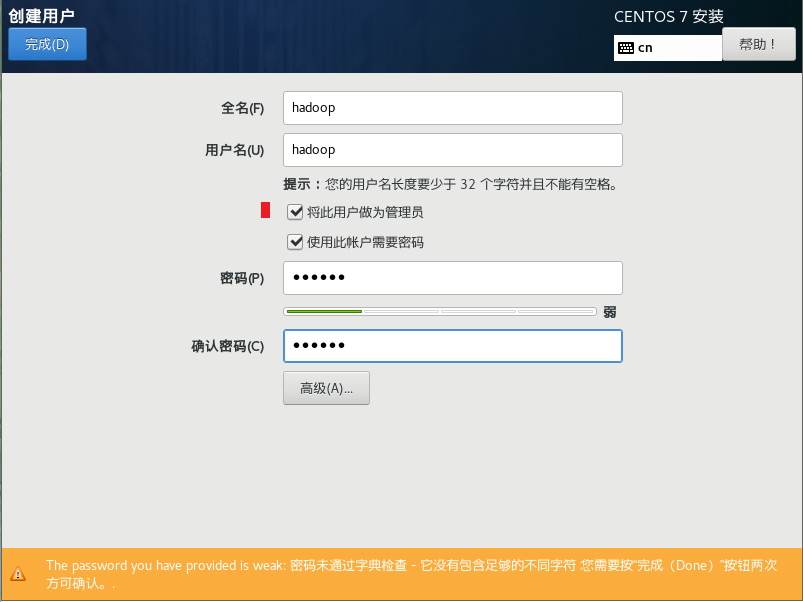Click the 创建用户 page title
The width and height of the screenshot is (803, 602).
[x=41, y=15]
